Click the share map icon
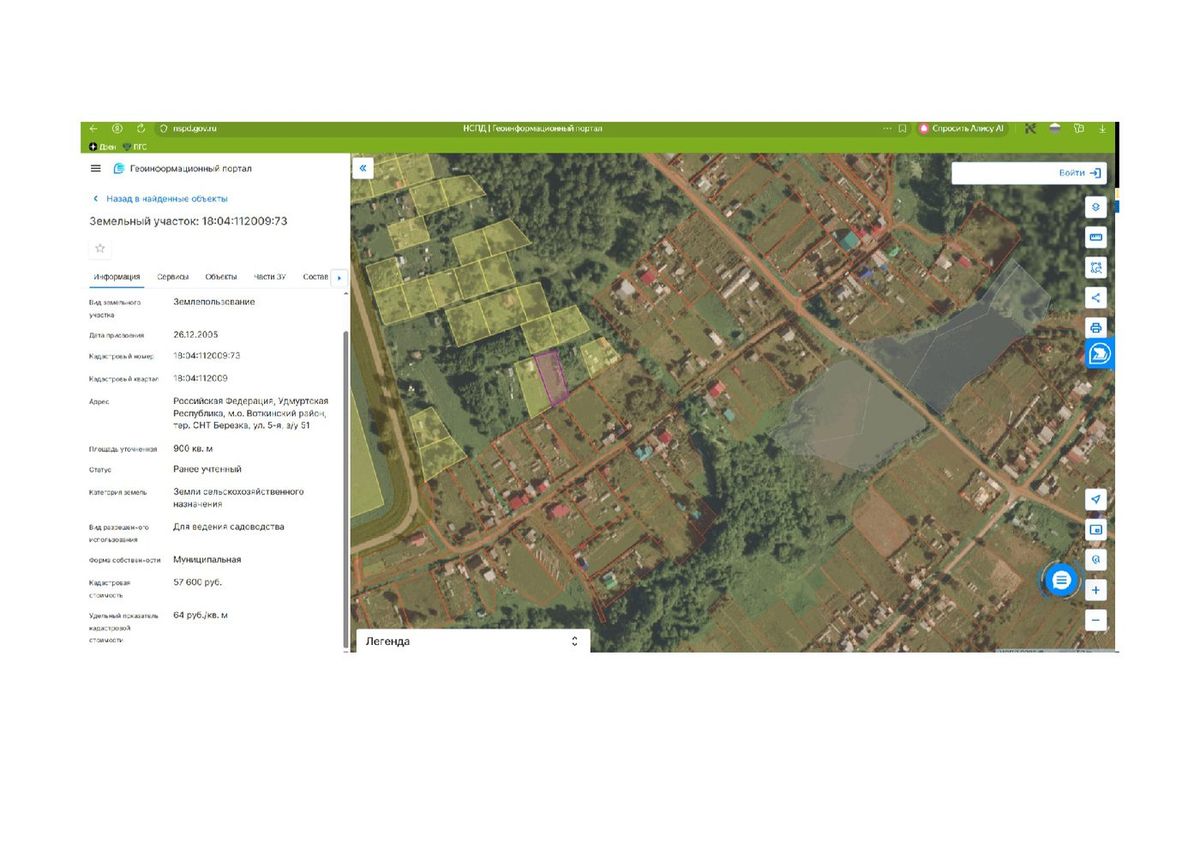1200x849 pixels. (1096, 297)
